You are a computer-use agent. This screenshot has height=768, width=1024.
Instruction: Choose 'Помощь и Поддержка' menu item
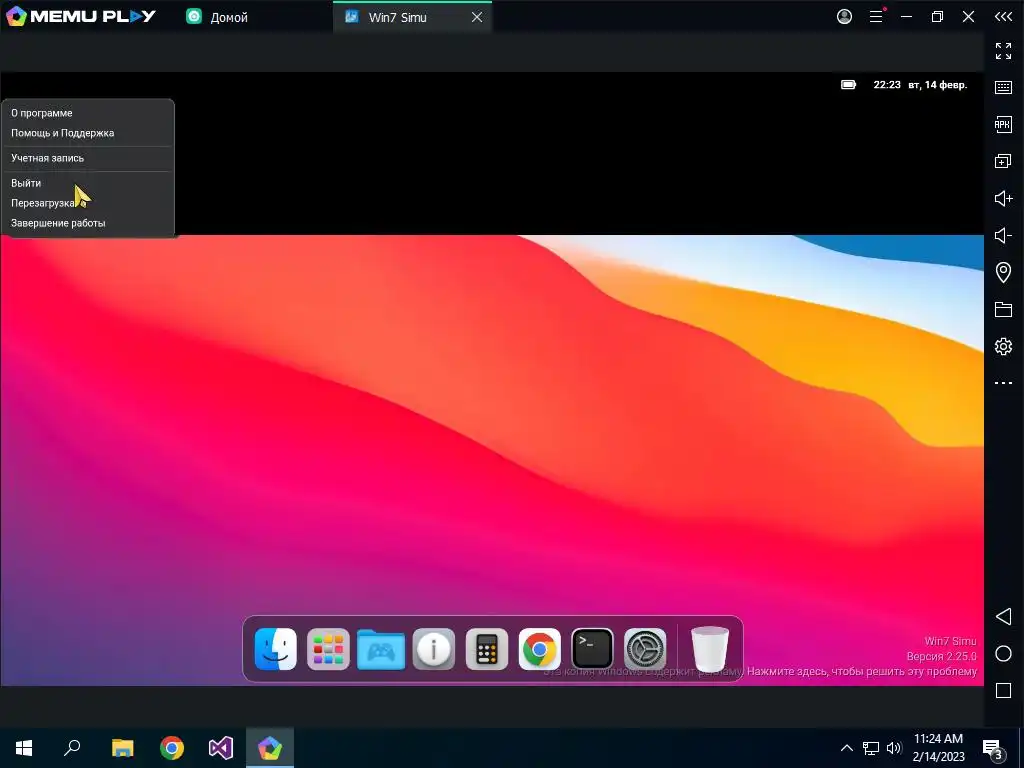click(63, 133)
